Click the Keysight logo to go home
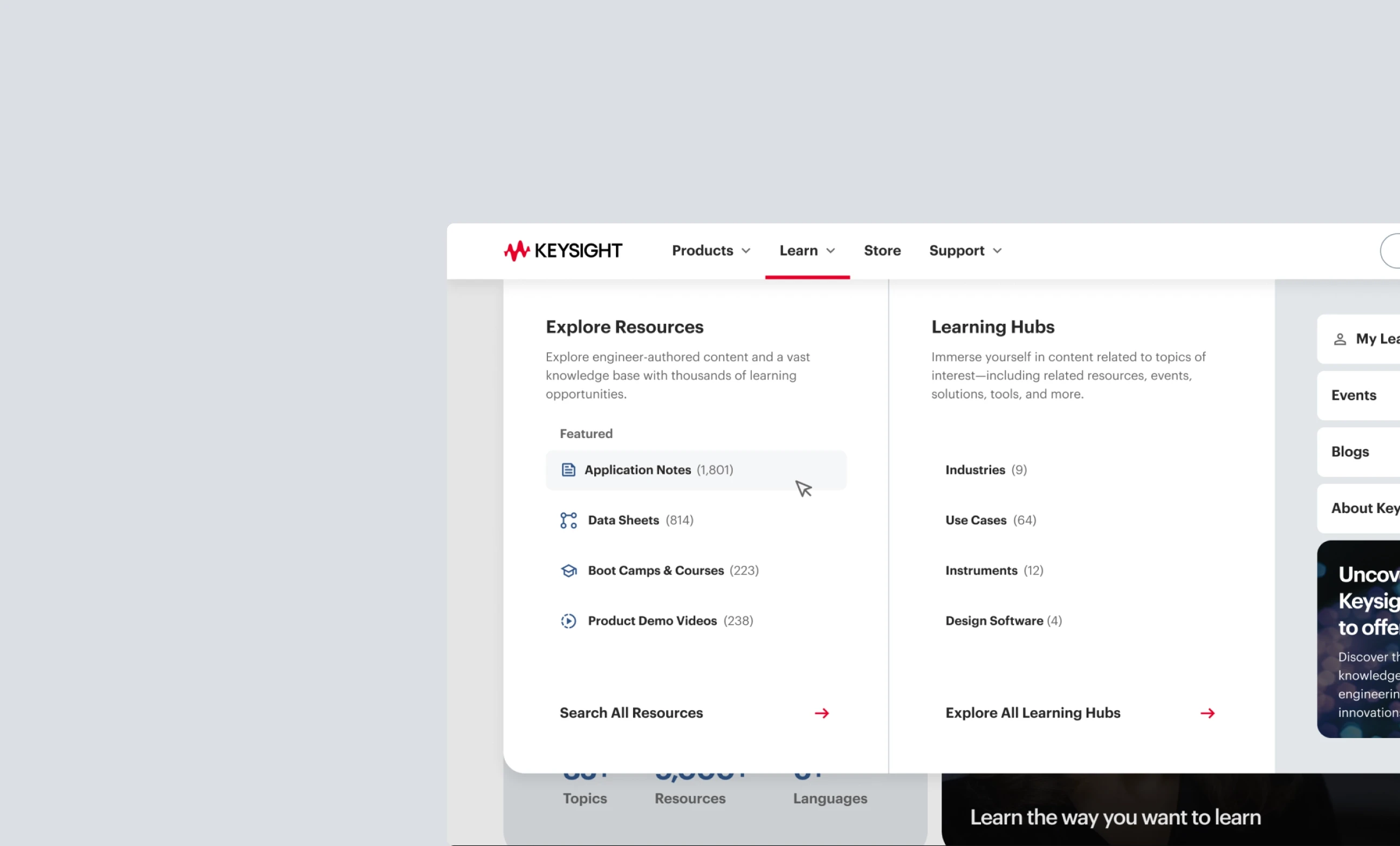Screen dimensions: 1400x846 563,250
